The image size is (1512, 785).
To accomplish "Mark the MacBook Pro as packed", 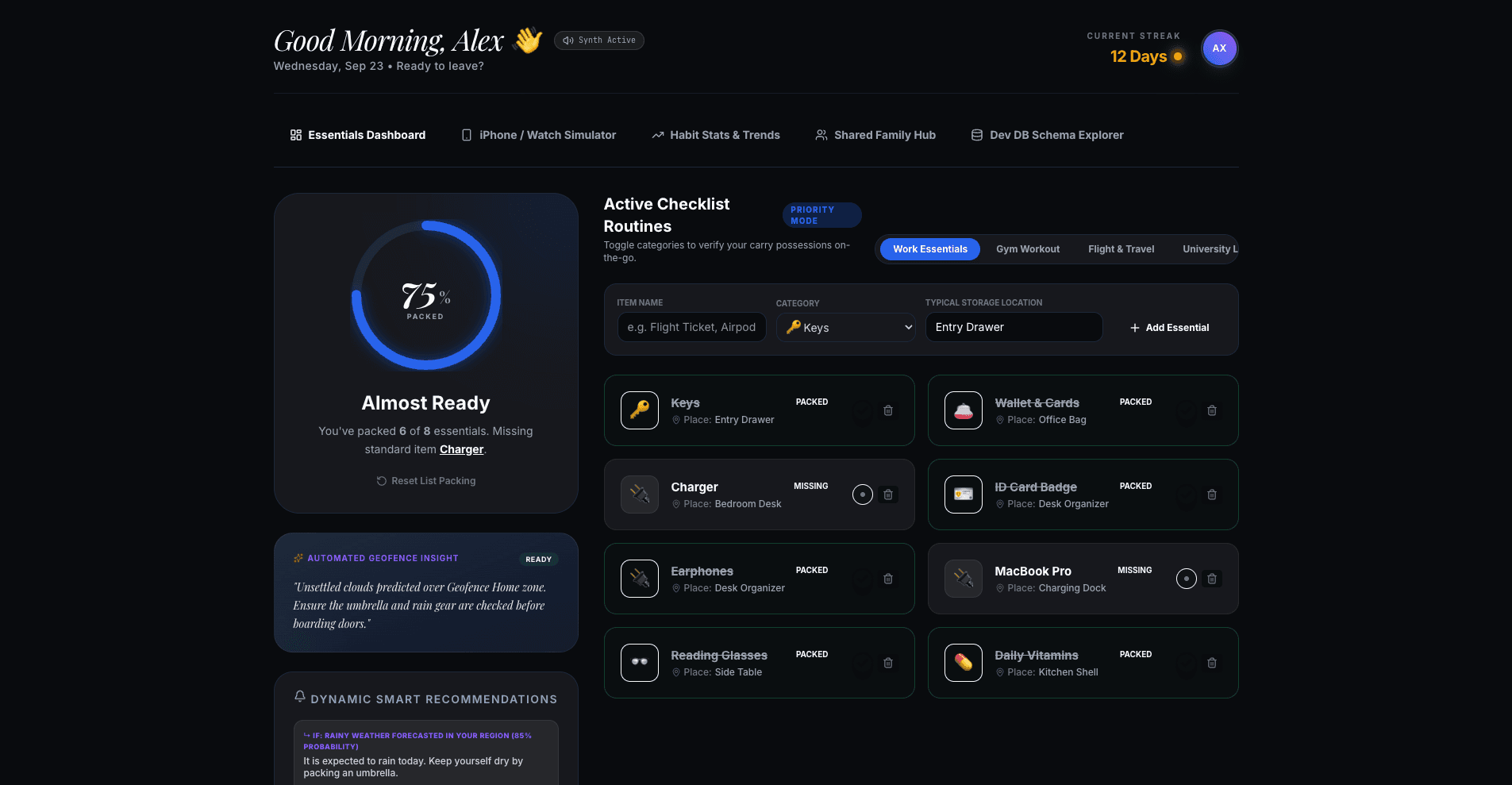I will 1187,579.
